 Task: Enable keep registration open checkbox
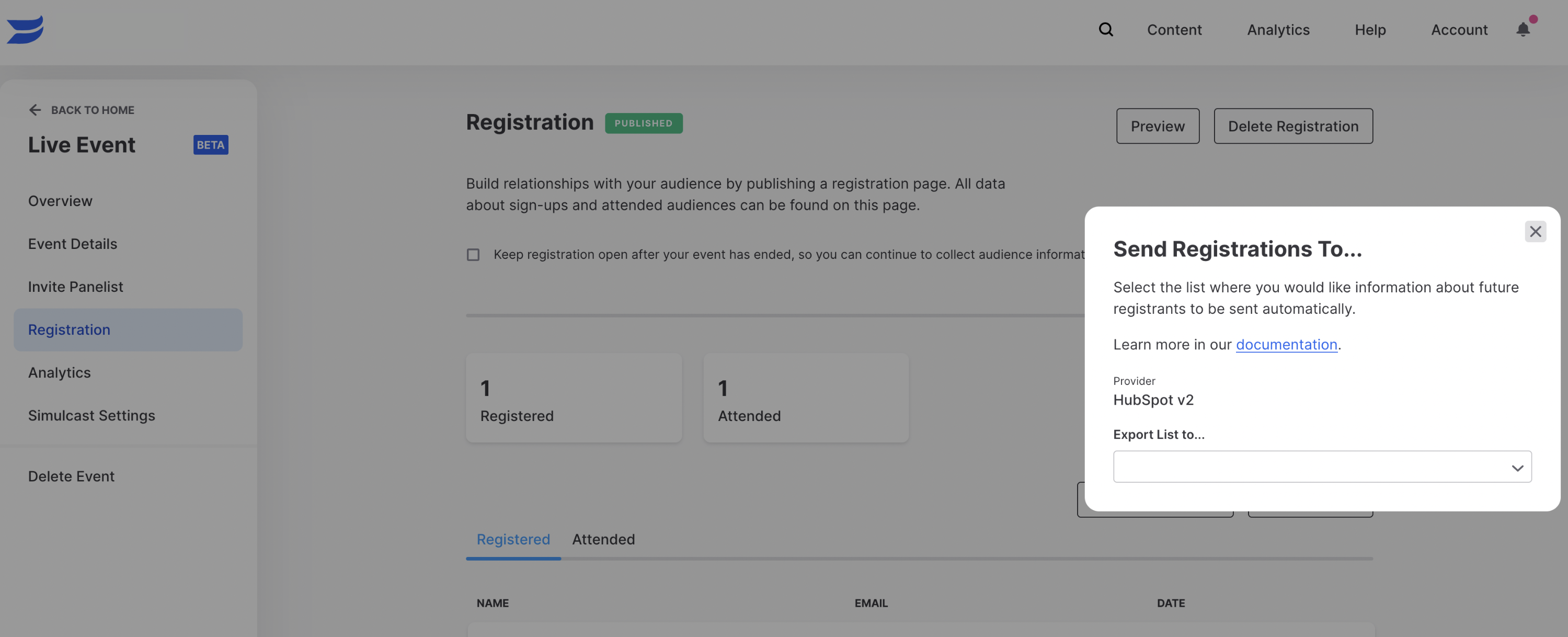pyautogui.click(x=473, y=255)
